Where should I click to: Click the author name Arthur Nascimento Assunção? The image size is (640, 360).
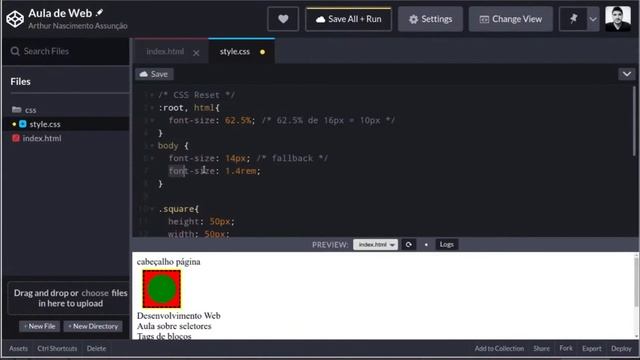coord(78,26)
